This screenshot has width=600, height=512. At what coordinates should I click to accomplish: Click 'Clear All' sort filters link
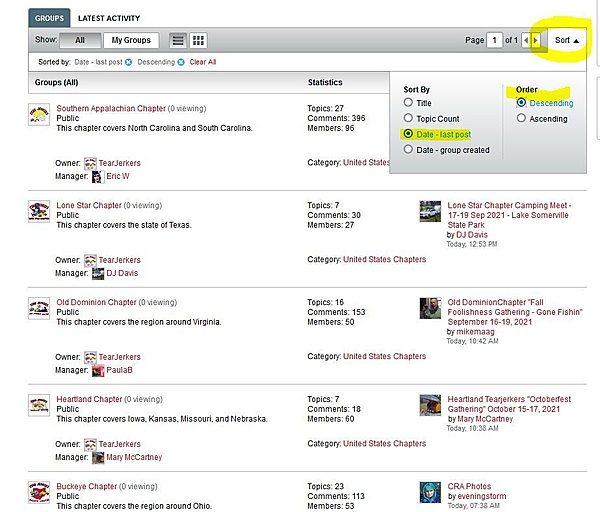(203, 62)
